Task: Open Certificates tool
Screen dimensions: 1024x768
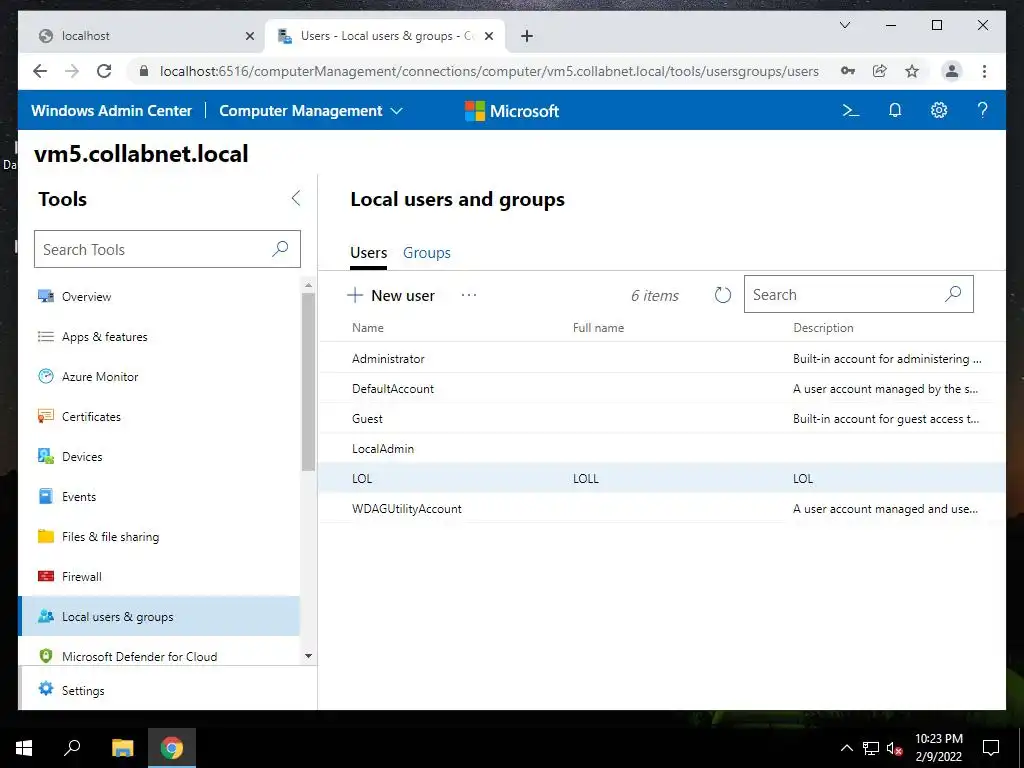Action: coord(160,417)
